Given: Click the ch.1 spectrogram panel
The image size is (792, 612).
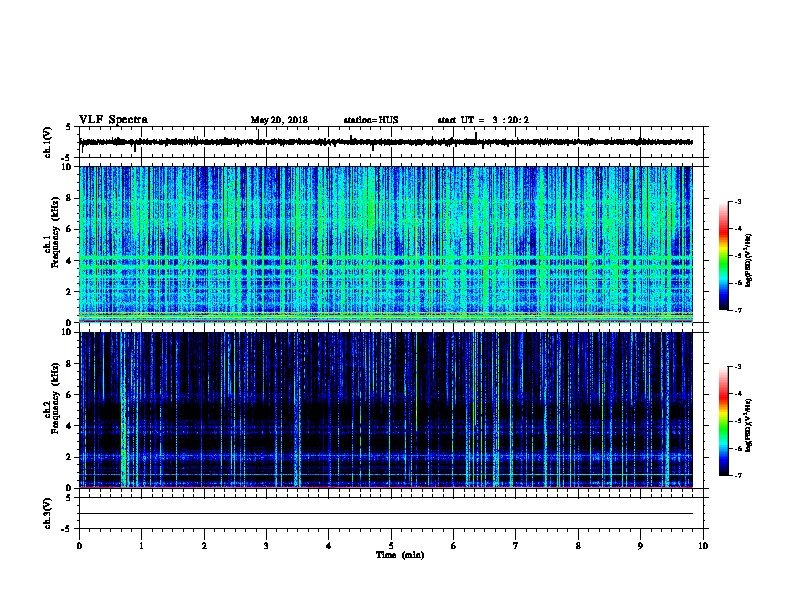Looking at the screenshot, I should pyautogui.click(x=386, y=244).
